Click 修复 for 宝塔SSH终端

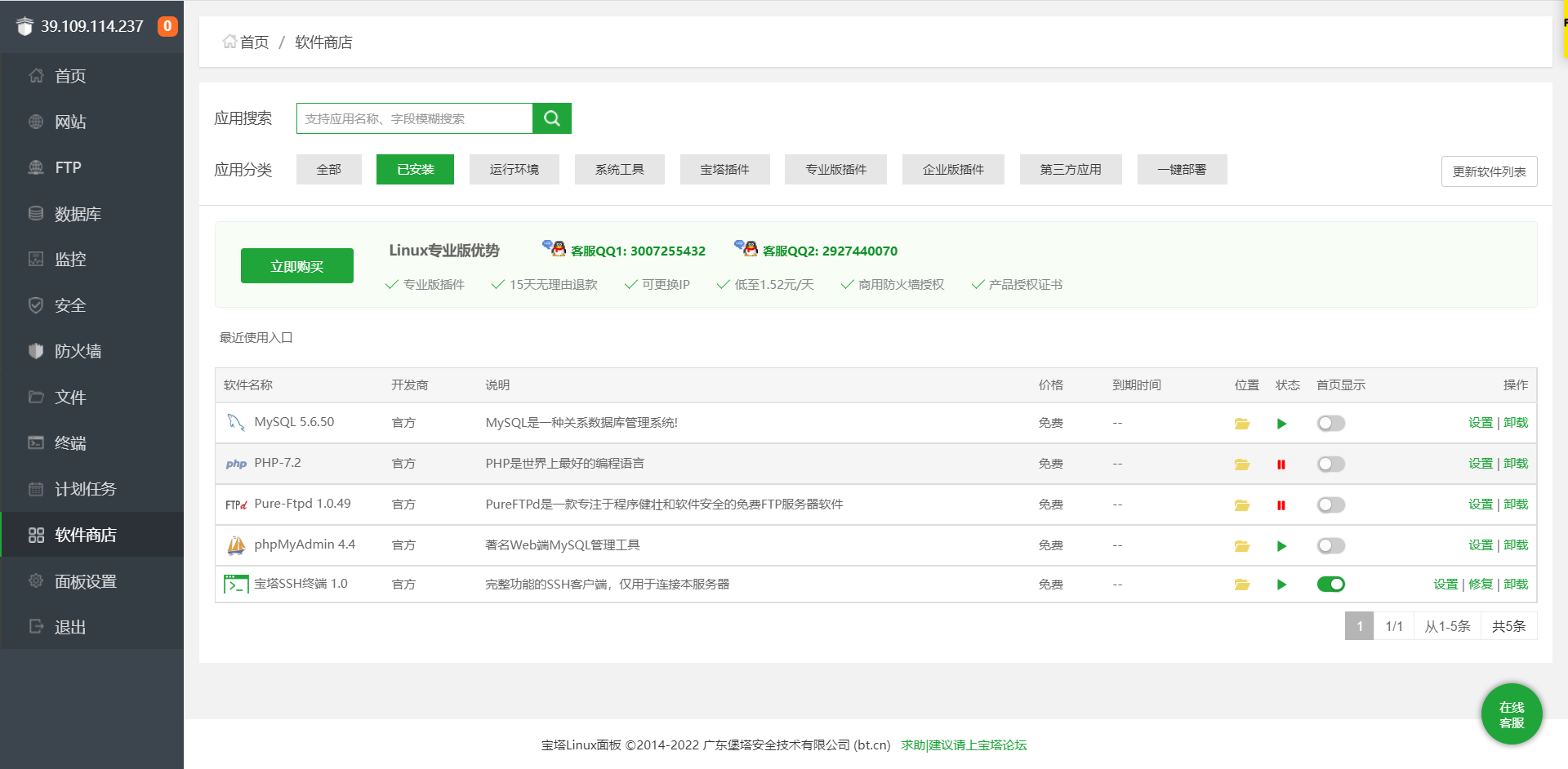pos(1480,585)
